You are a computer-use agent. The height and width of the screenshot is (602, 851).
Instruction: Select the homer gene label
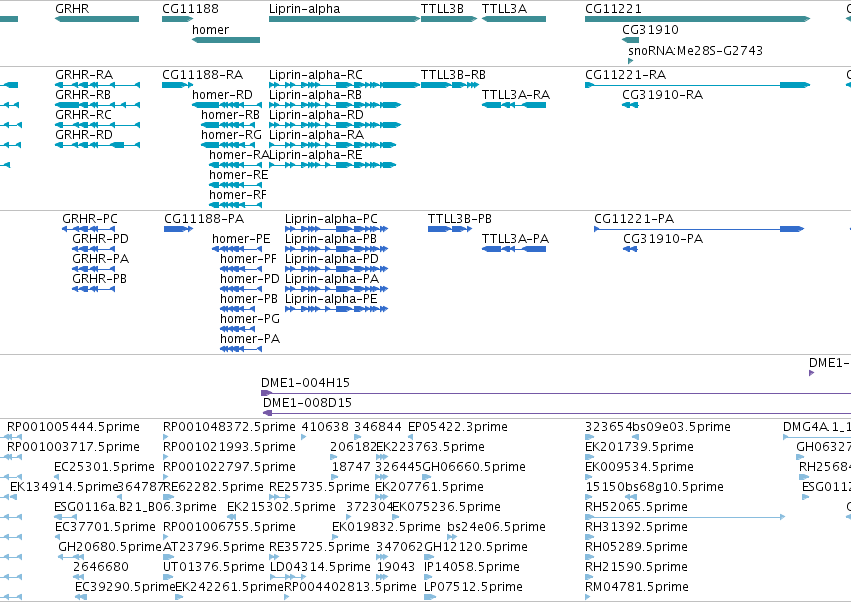[210, 29]
